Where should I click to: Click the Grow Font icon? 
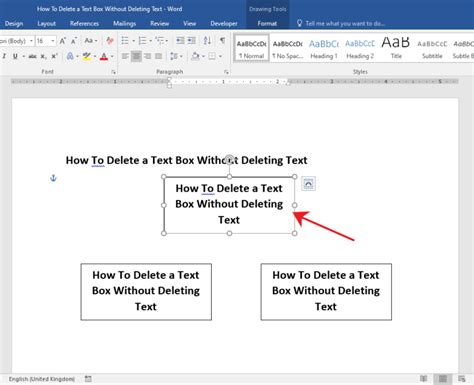coord(62,41)
